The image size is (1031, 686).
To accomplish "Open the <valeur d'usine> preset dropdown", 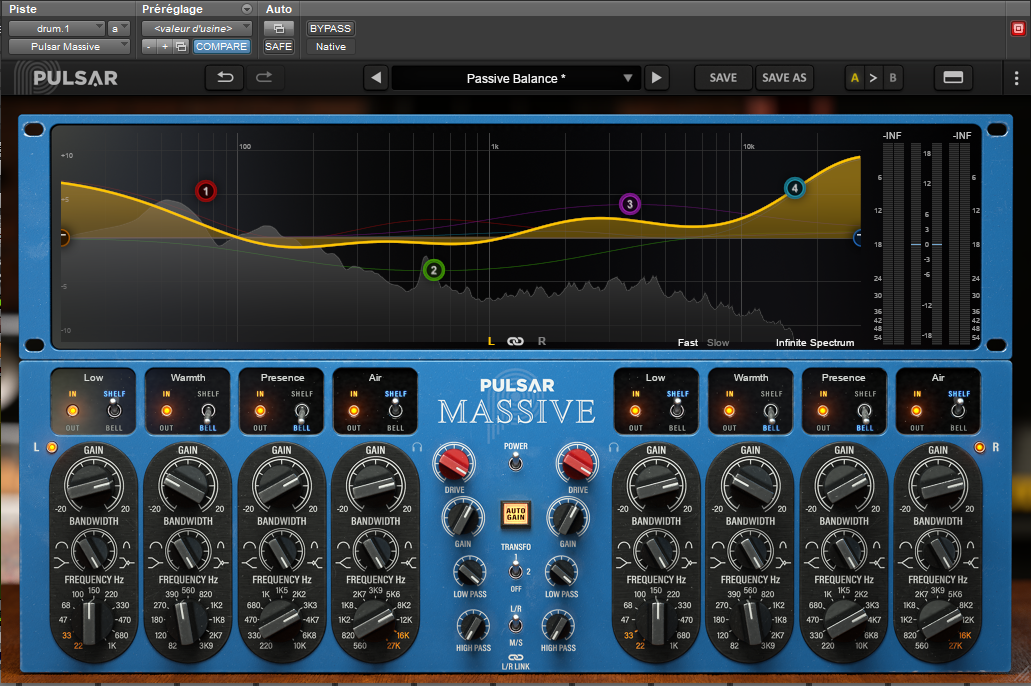I will [x=197, y=28].
